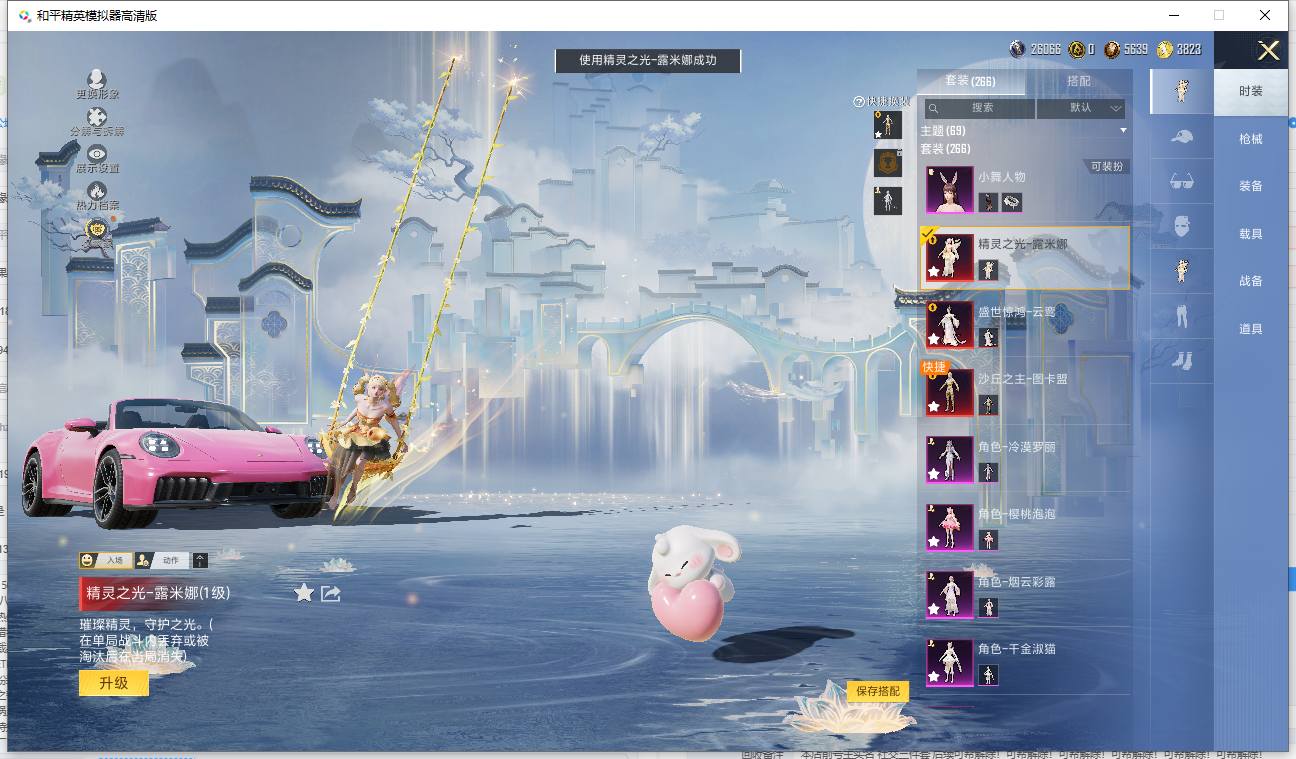The width and height of the screenshot is (1296, 759).
Task: Switch to the 套装(266) tab
Action: tap(970, 81)
